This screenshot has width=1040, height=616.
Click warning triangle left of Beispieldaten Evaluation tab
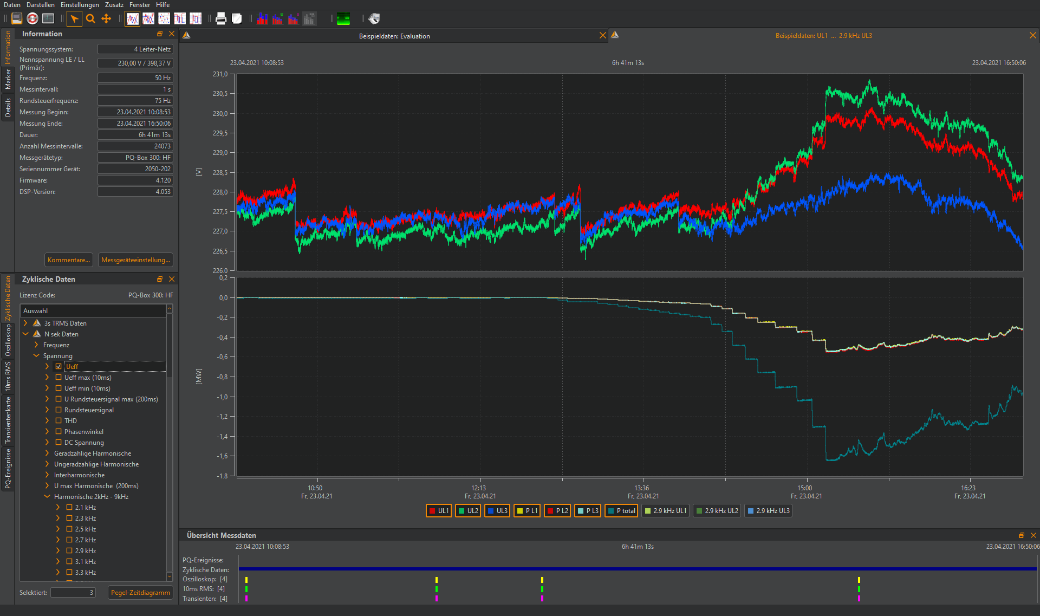click(186, 36)
